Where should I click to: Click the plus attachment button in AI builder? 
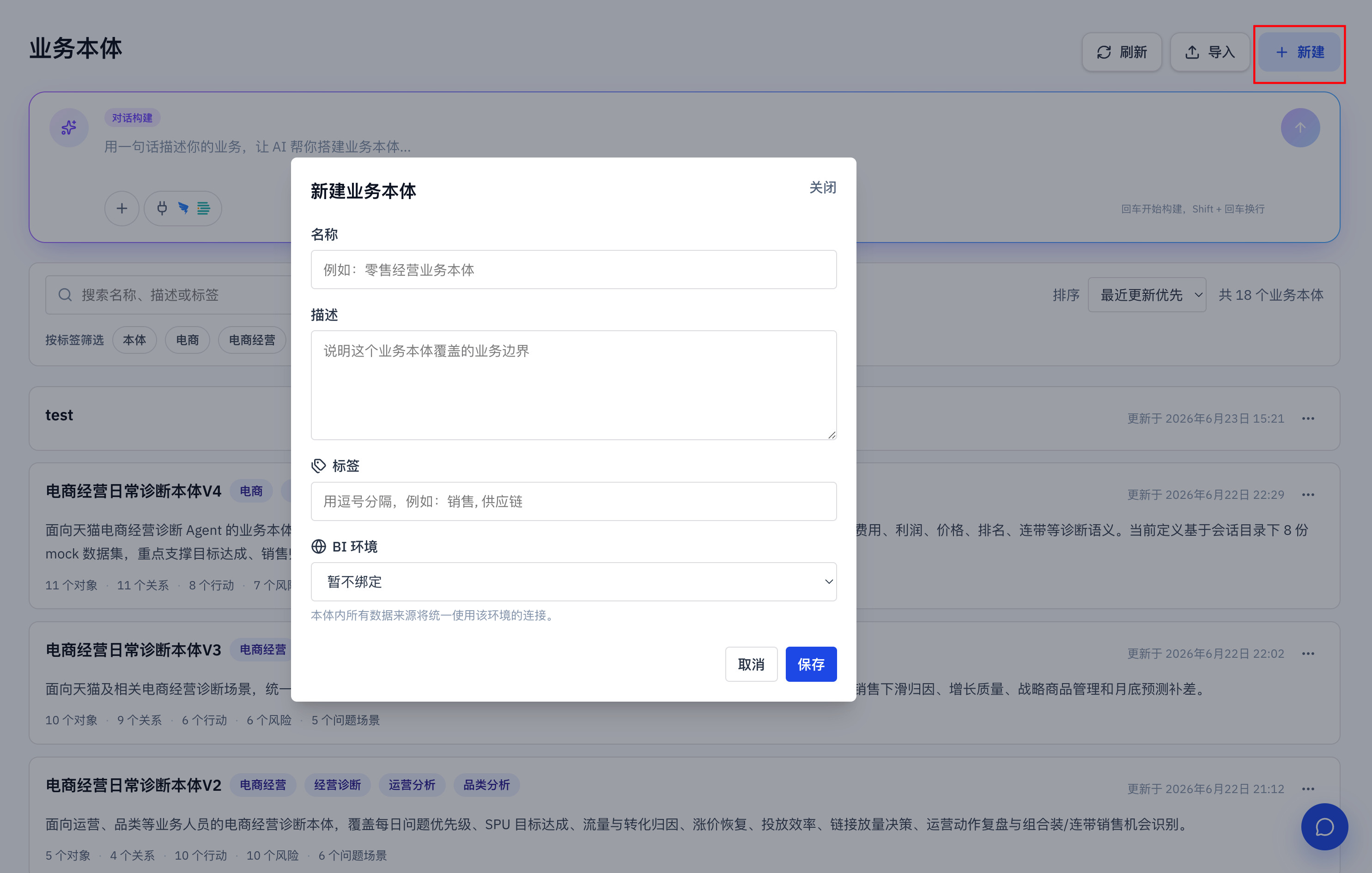click(122, 209)
